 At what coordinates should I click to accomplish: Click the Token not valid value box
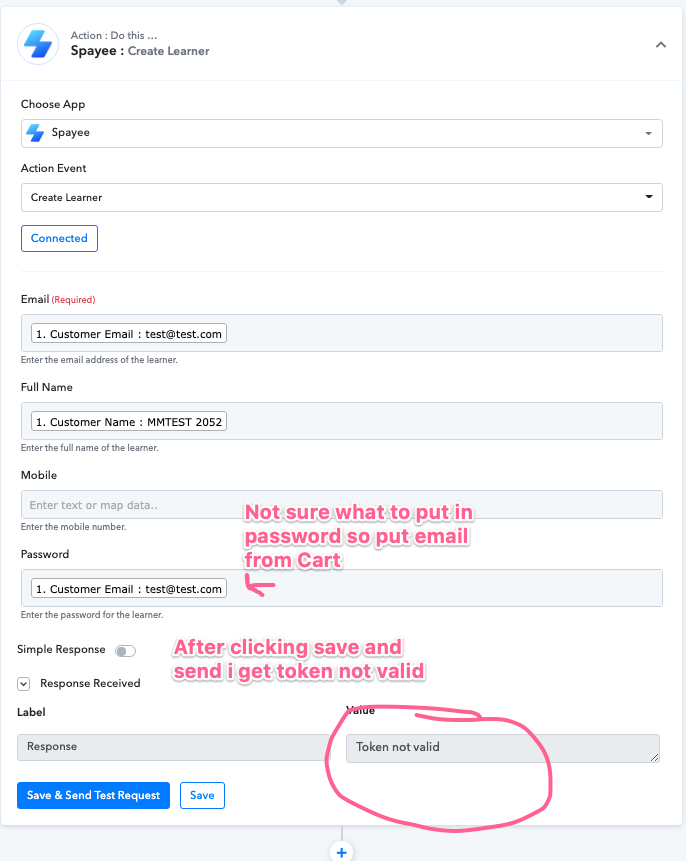click(x=503, y=748)
